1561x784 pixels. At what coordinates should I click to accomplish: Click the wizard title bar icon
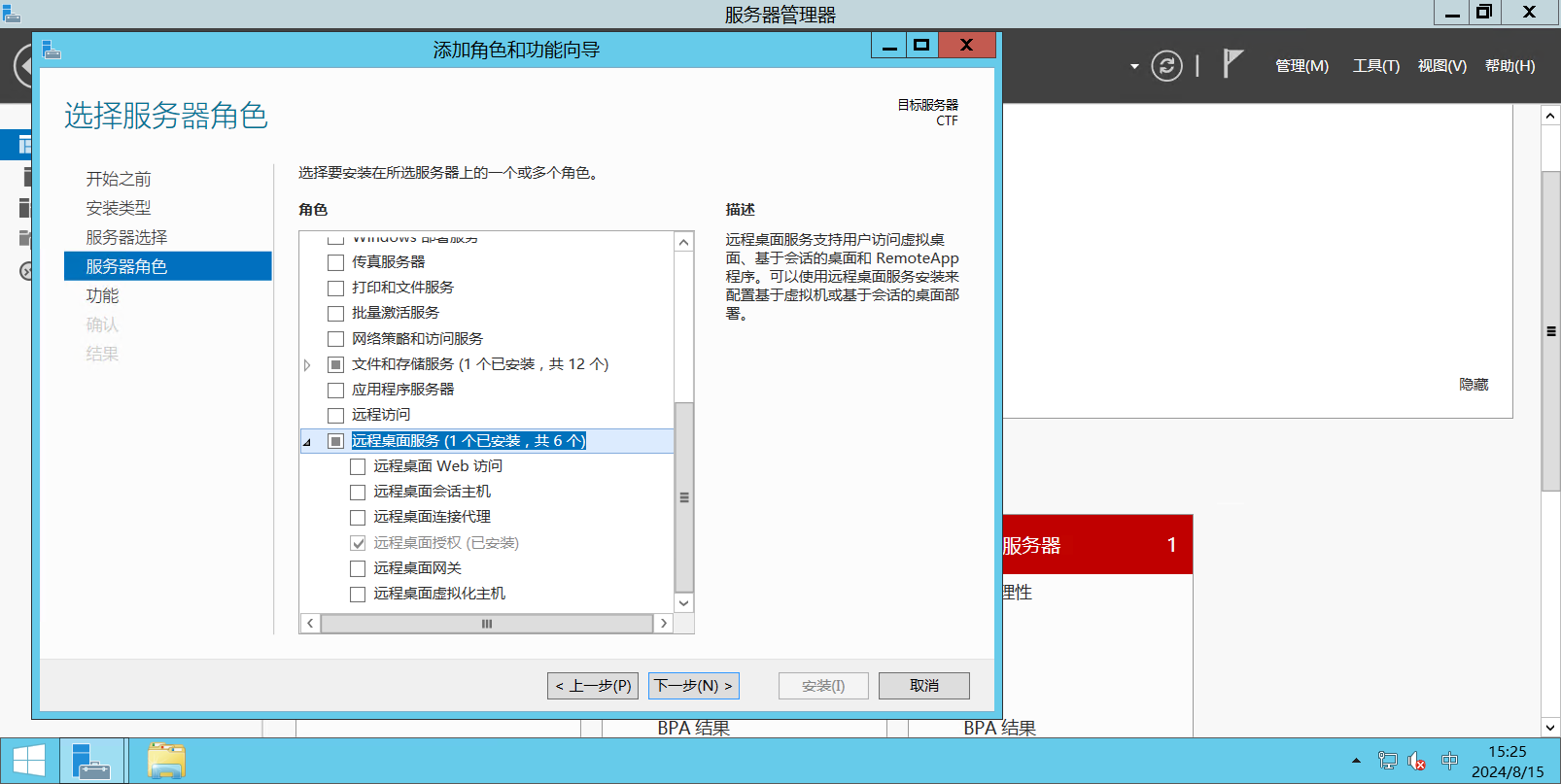(x=52, y=50)
